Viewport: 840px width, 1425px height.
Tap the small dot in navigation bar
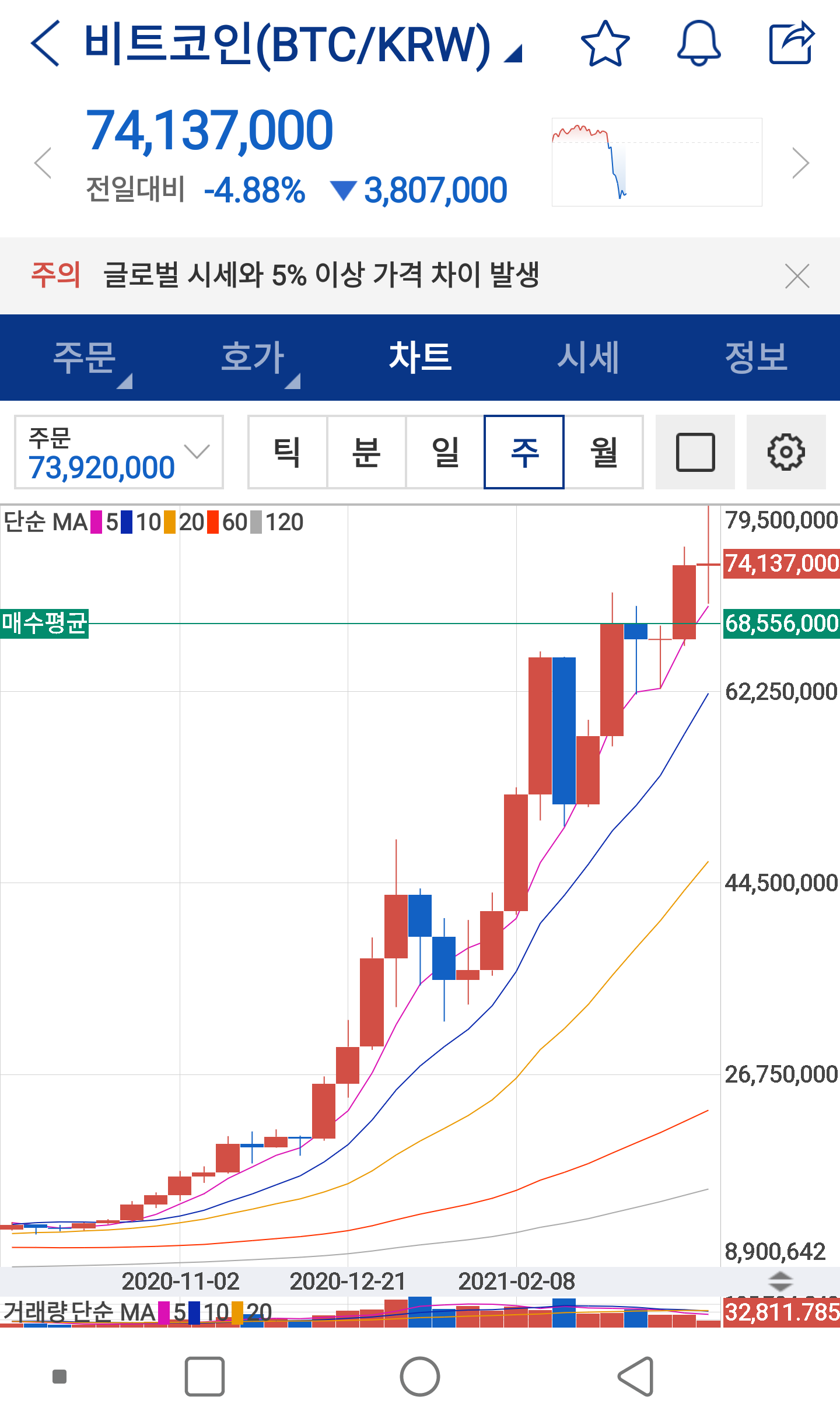tap(60, 1377)
